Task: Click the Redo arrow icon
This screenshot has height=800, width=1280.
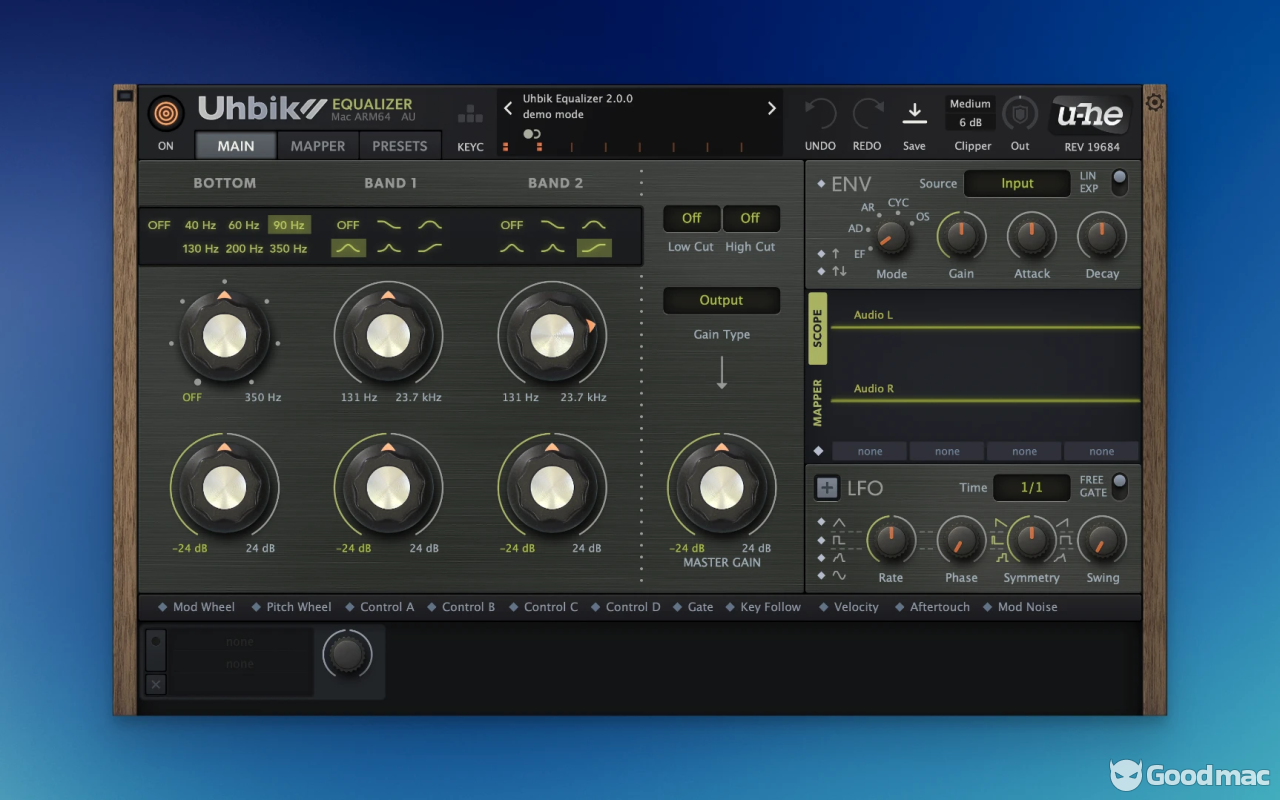Action: click(x=867, y=114)
